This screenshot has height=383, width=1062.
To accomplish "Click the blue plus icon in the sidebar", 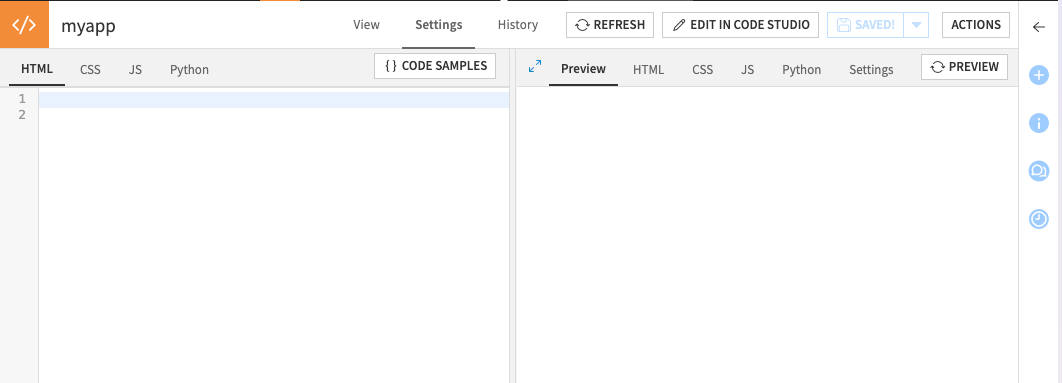I will coord(1039,75).
